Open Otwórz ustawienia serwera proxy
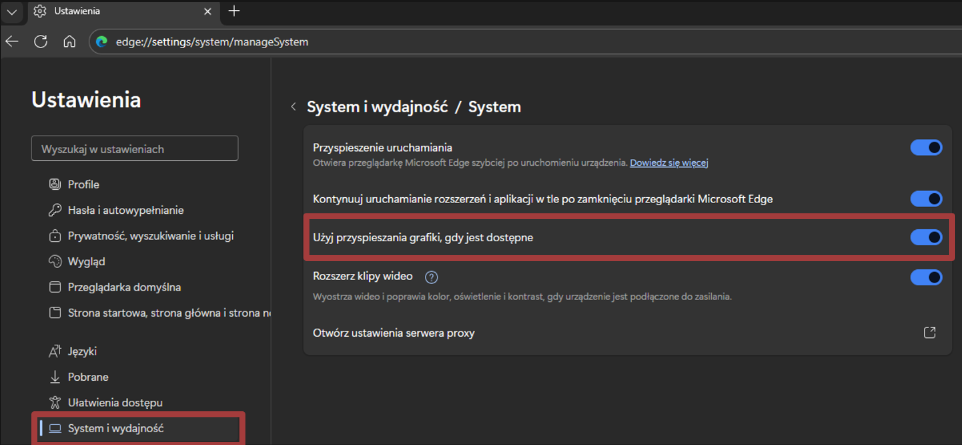This screenshot has width=962, height=445. pyautogui.click(x=626, y=333)
